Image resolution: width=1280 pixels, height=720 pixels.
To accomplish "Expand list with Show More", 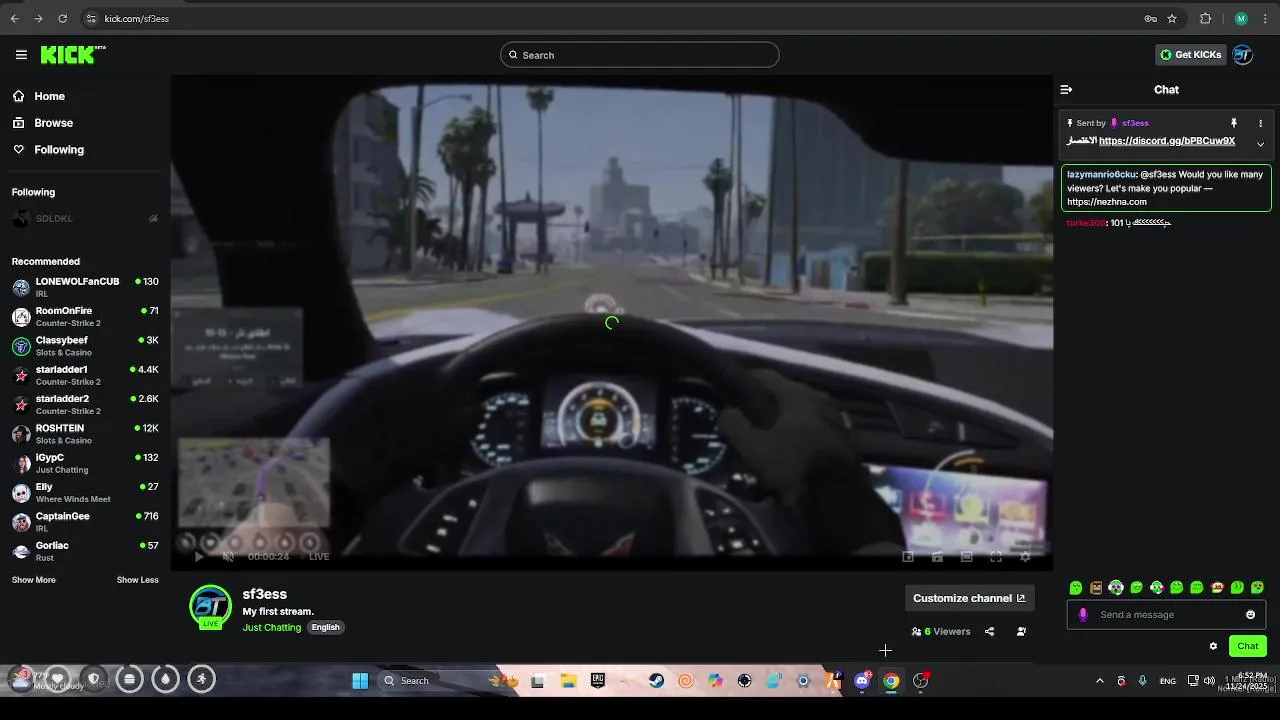I will click(x=34, y=580).
